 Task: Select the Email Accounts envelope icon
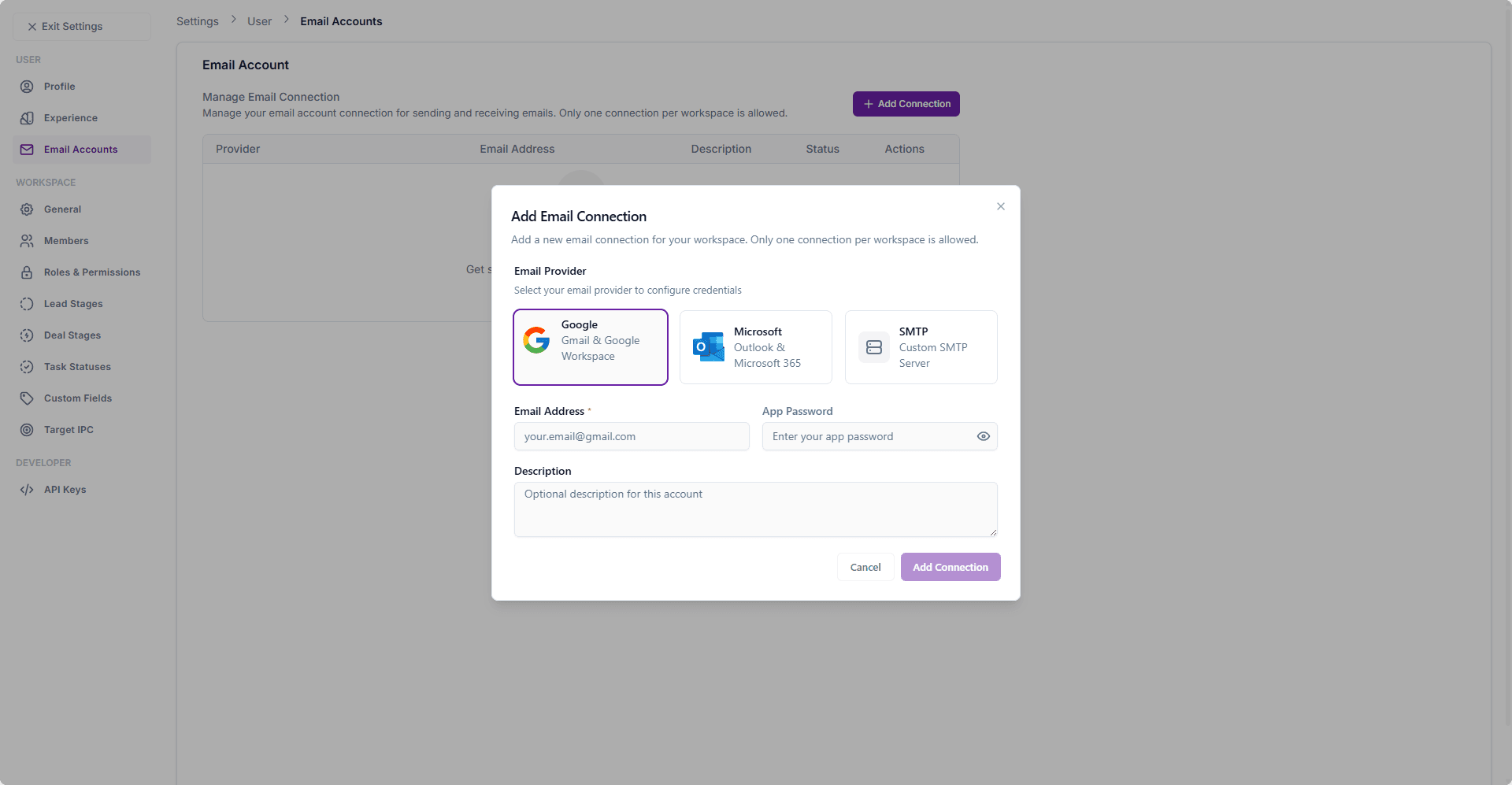point(26,150)
